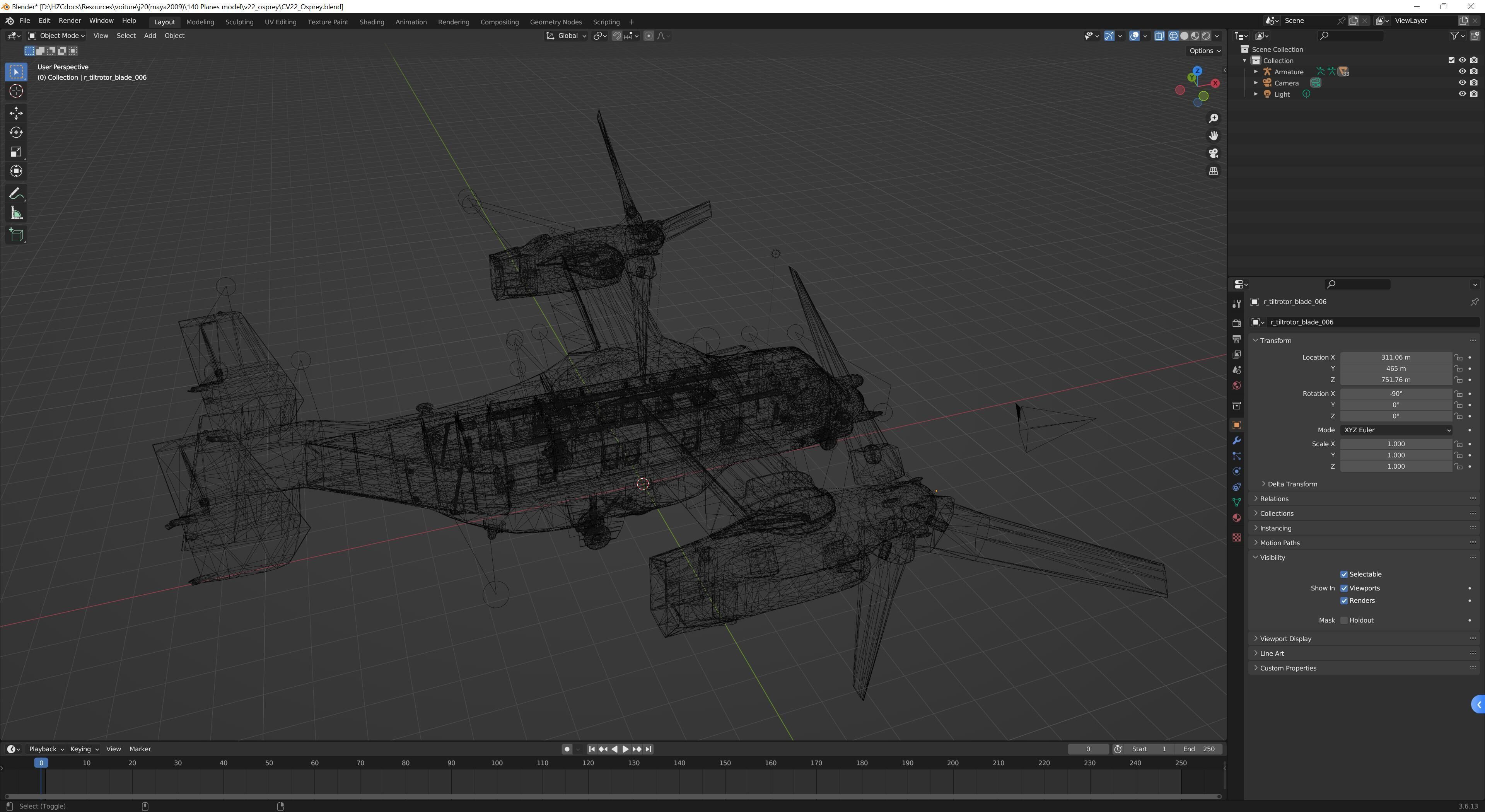The height and width of the screenshot is (812, 1485).
Task: Click the Select Box tool
Action: [16, 72]
